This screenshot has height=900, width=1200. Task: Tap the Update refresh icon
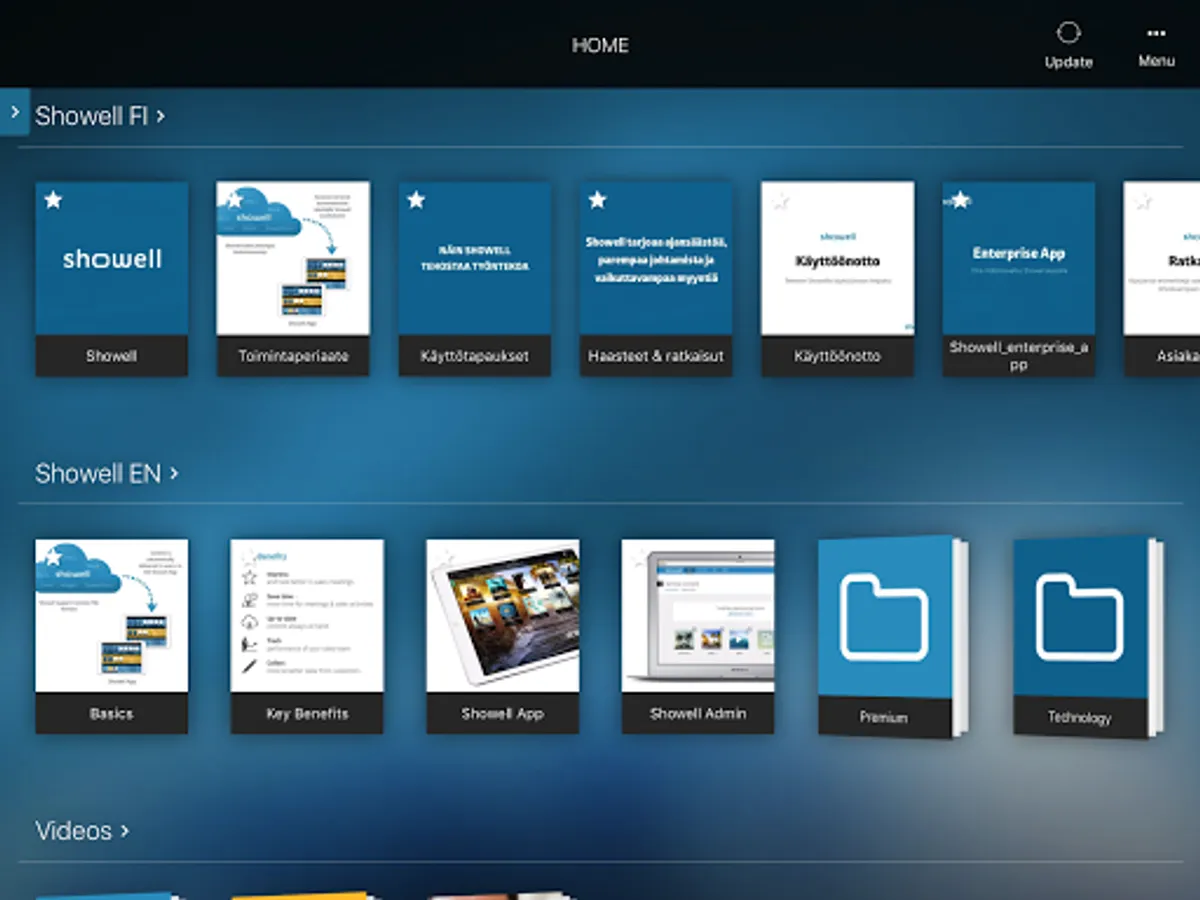click(1068, 33)
